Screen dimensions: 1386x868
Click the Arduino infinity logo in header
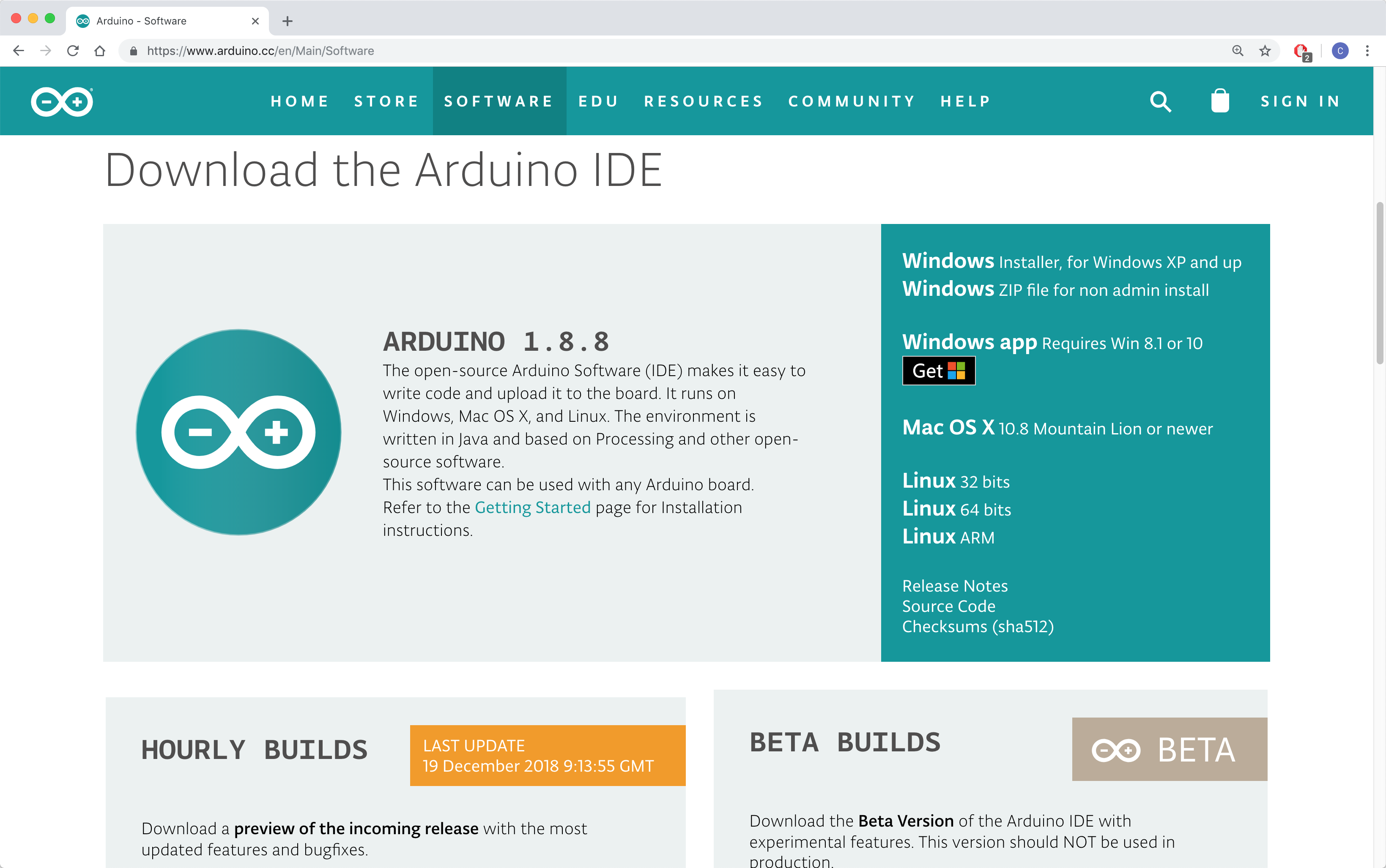(62, 101)
